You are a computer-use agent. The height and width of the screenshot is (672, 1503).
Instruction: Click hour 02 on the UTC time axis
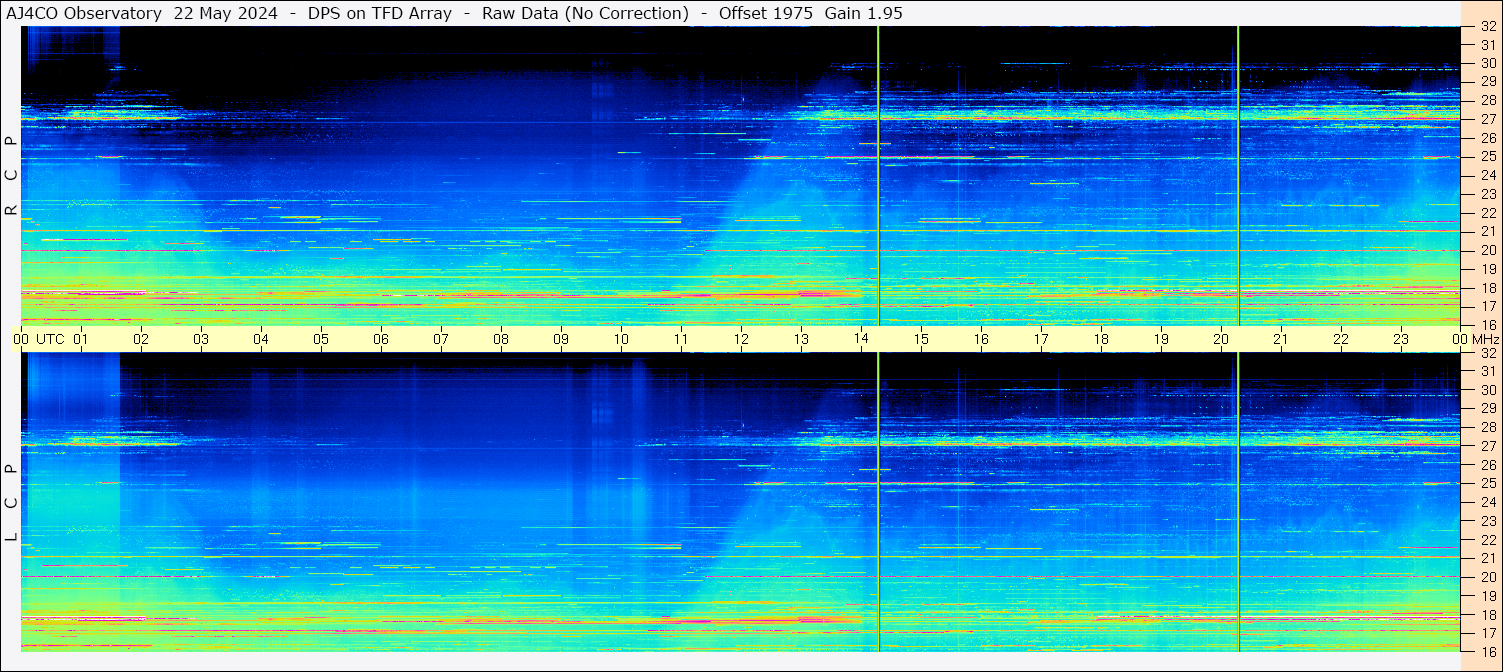click(x=141, y=339)
